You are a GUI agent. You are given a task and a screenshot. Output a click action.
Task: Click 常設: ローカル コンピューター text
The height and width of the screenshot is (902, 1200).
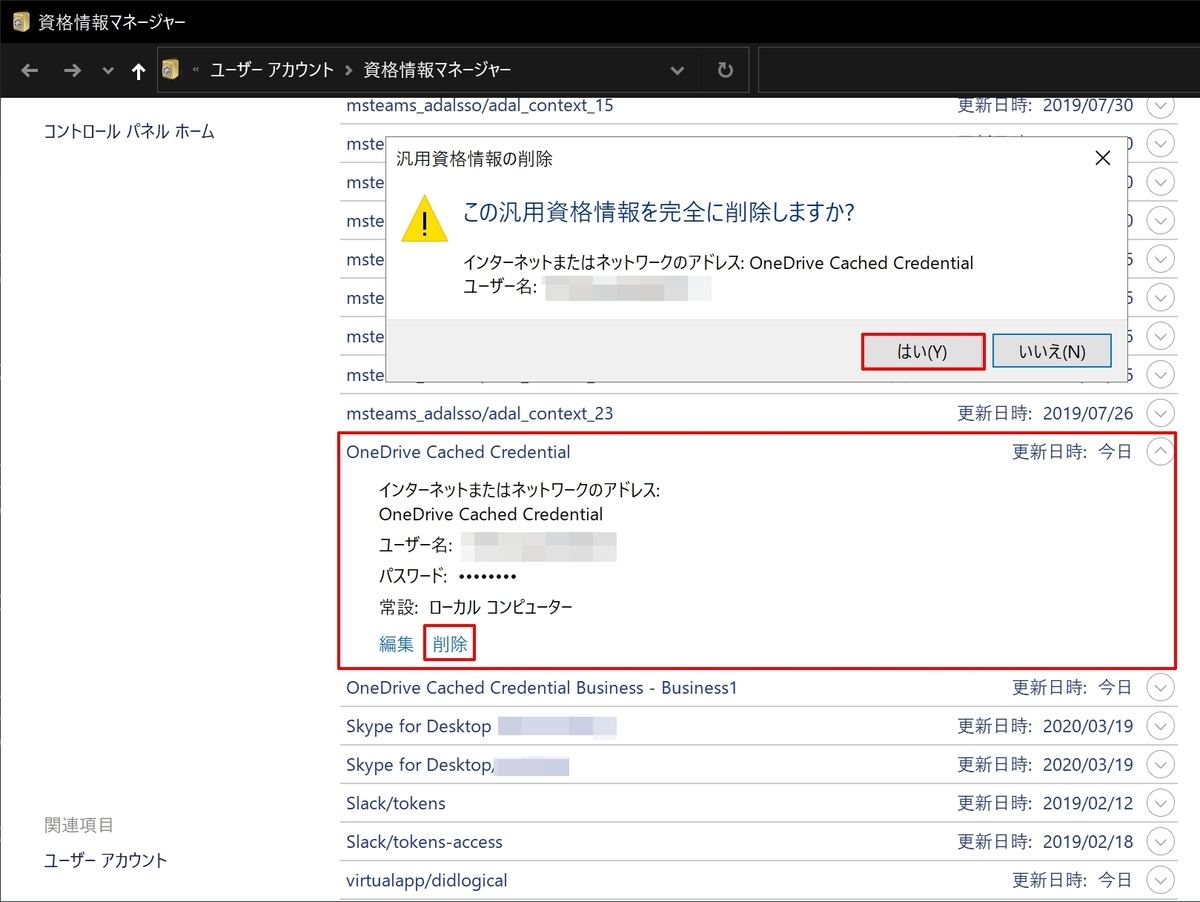tap(476, 608)
